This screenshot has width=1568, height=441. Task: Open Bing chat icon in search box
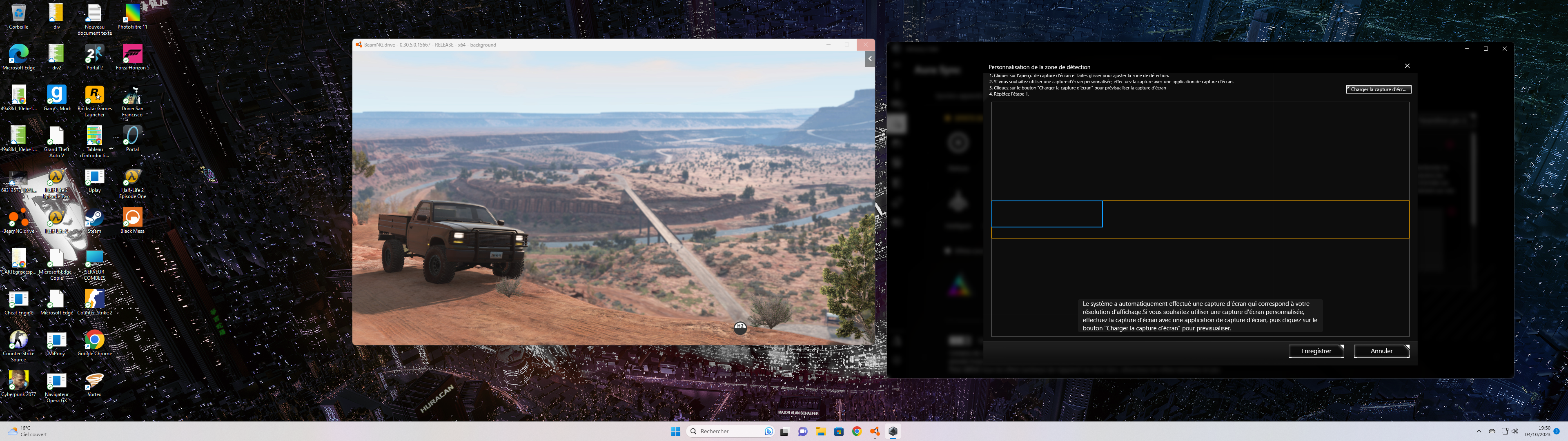point(769,431)
